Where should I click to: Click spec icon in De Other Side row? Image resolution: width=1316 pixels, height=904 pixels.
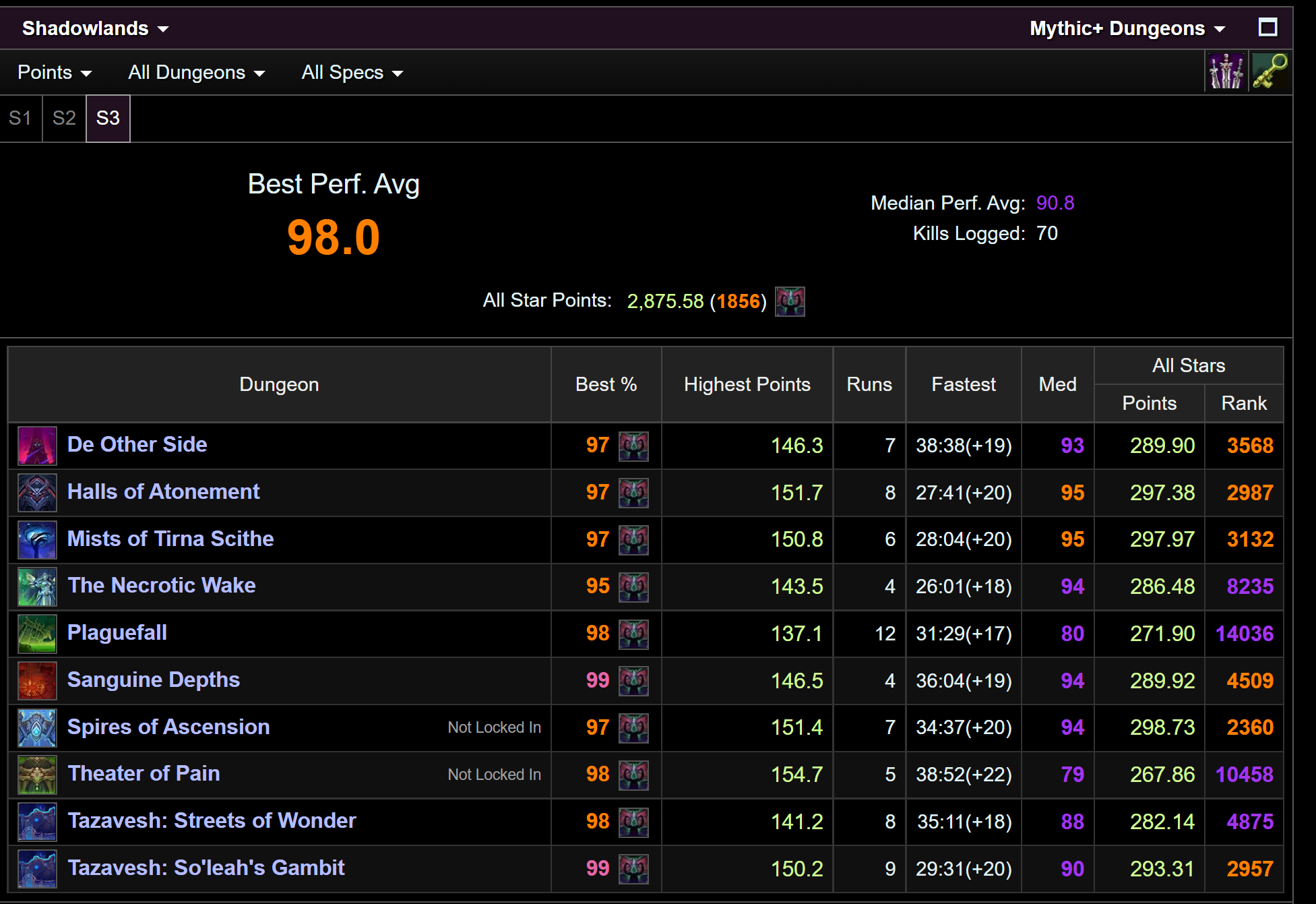[633, 446]
